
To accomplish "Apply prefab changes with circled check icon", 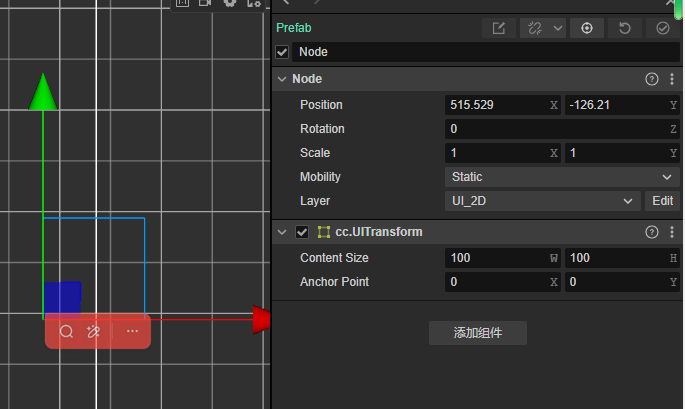I will click(663, 28).
